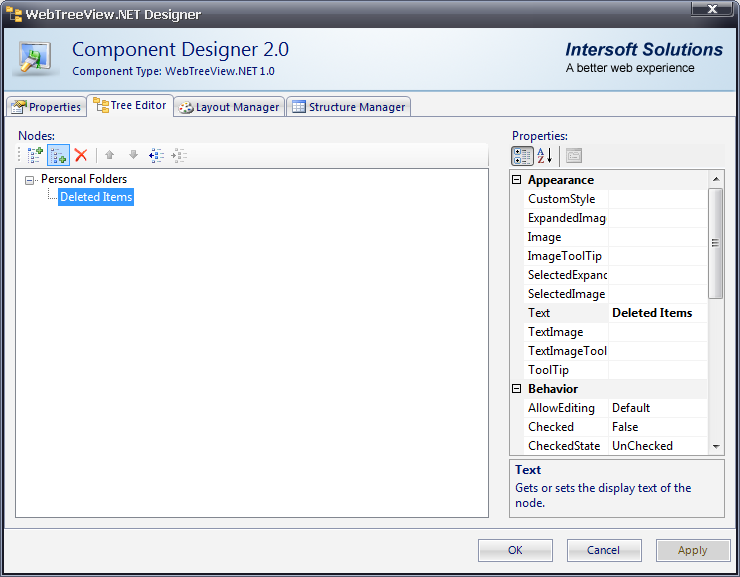
Task: Click the Cancel button
Action: coord(604,550)
